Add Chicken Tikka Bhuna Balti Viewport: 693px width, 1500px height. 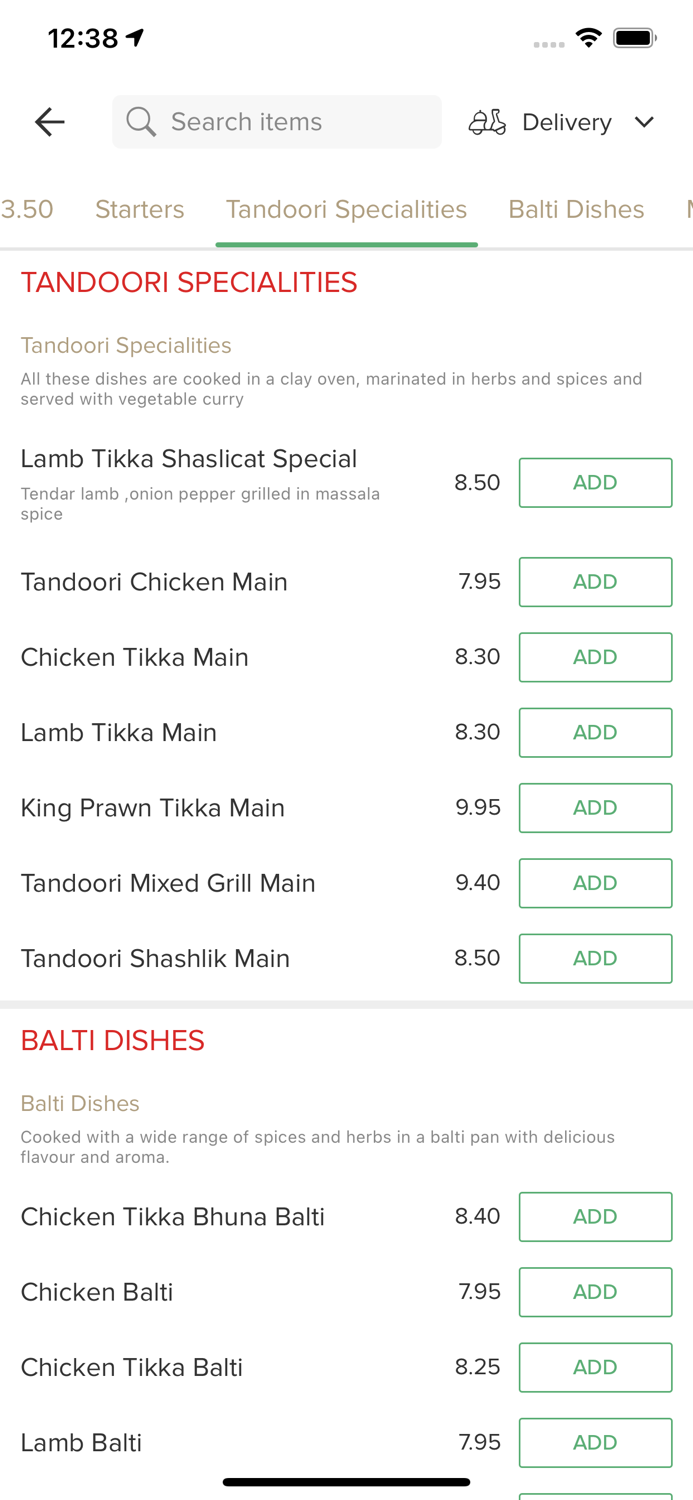coord(595,1217)
